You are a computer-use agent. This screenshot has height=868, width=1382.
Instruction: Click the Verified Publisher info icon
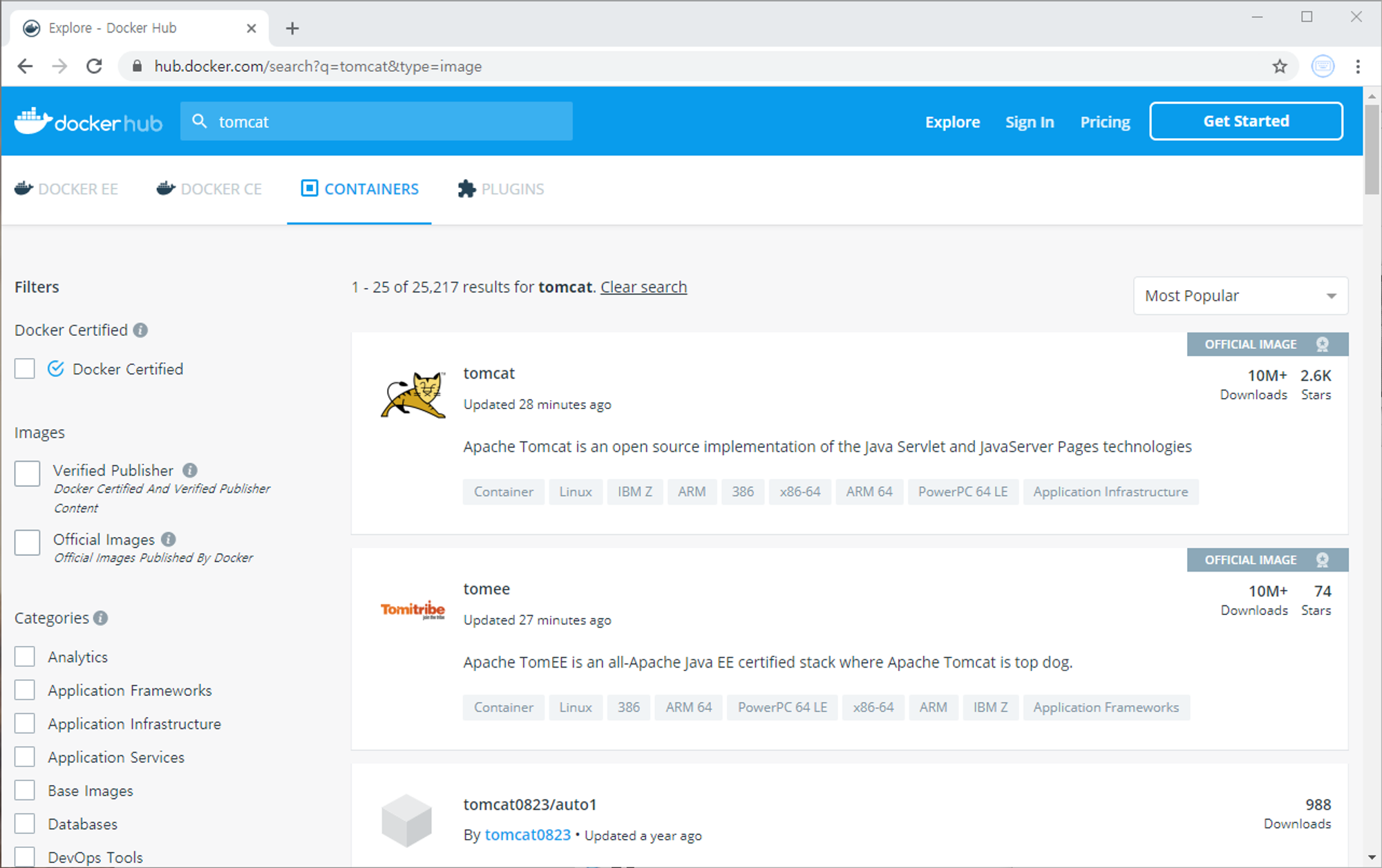point(190,471)
